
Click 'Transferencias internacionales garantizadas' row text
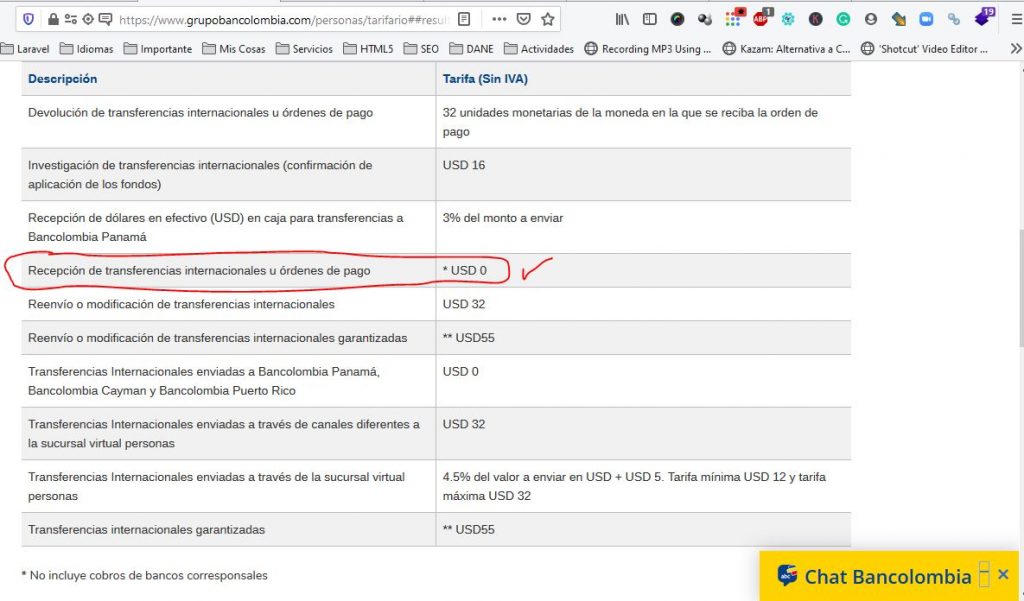click(x=146, y=530)
